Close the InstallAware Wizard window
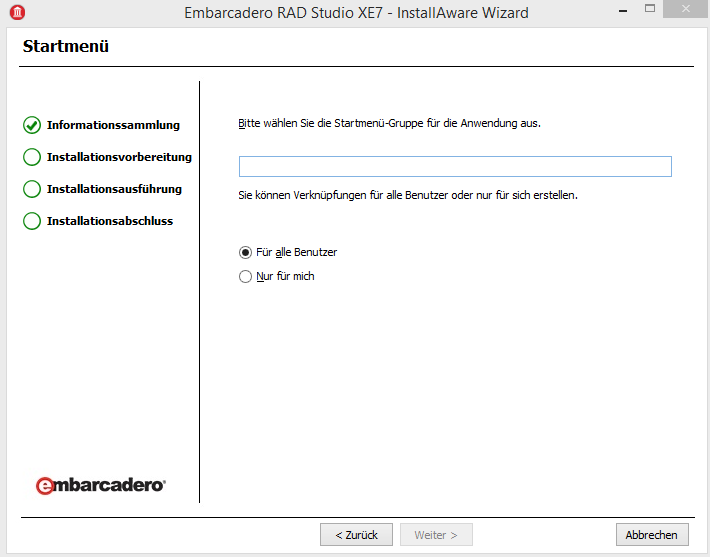Screen dimensions: 710x557 tap(686, 9)
